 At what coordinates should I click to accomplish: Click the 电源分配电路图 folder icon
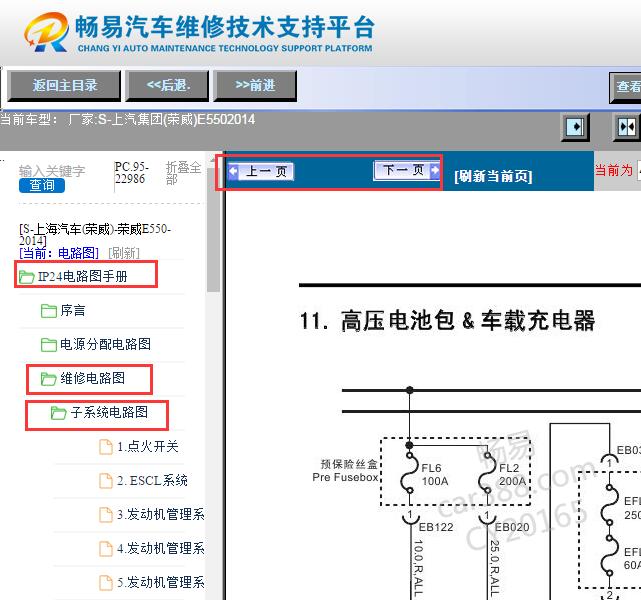click(x=49, y=345)
